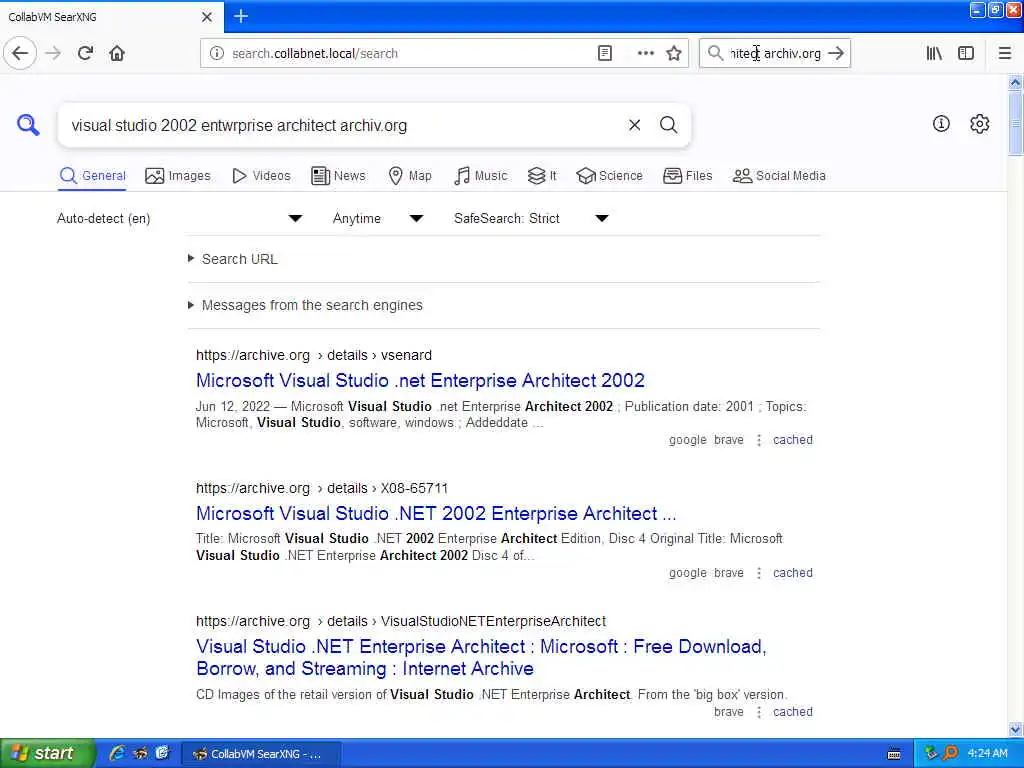Show the sidebars icon
Viewport: 1024px width, 768px height.
(x=966, y=53)
